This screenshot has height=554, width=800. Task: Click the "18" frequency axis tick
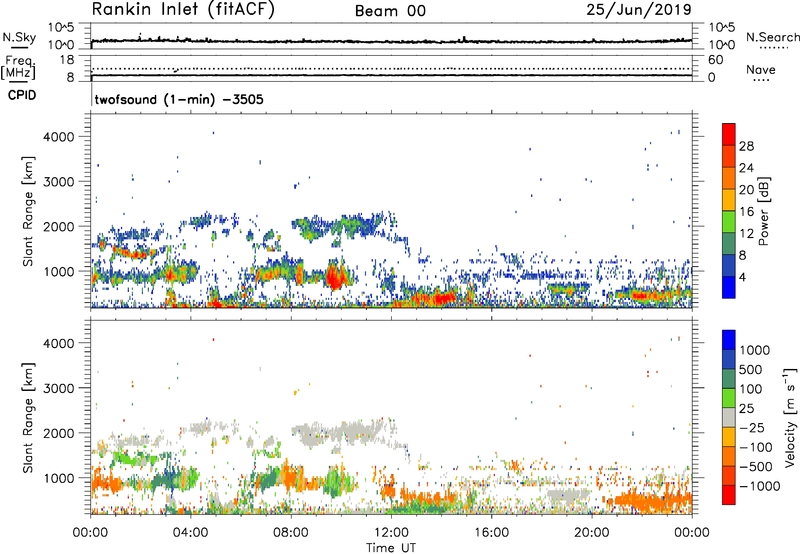[67, 60]
